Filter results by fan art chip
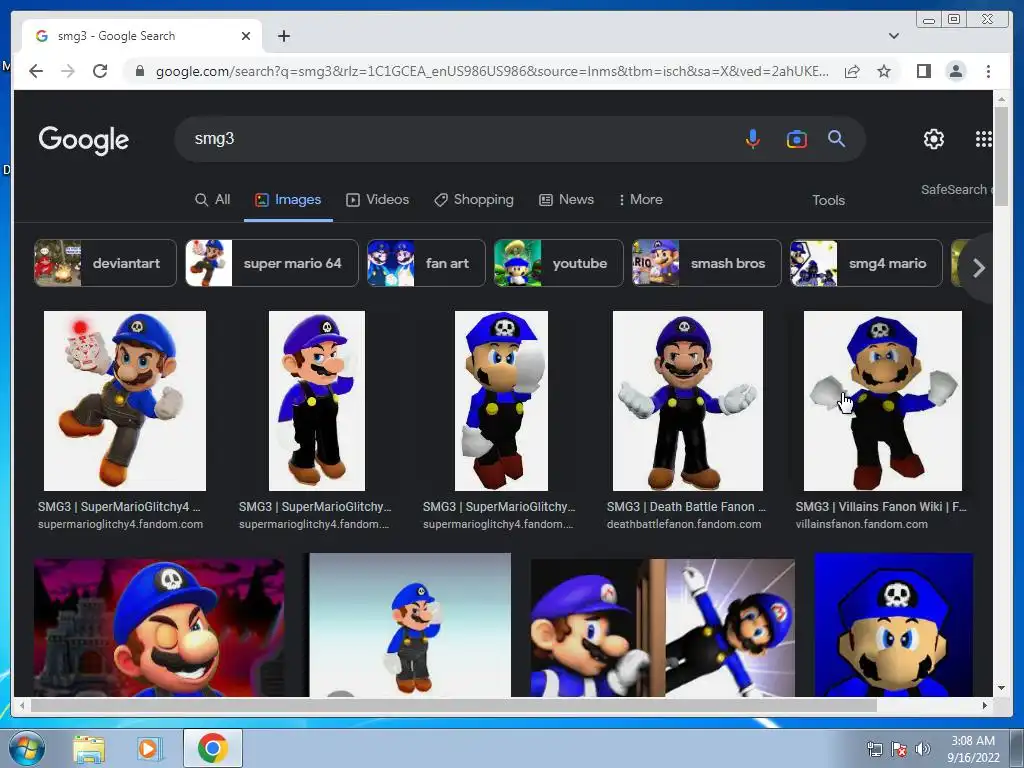Screen dimensions: 1024x768 pos(426,263)
